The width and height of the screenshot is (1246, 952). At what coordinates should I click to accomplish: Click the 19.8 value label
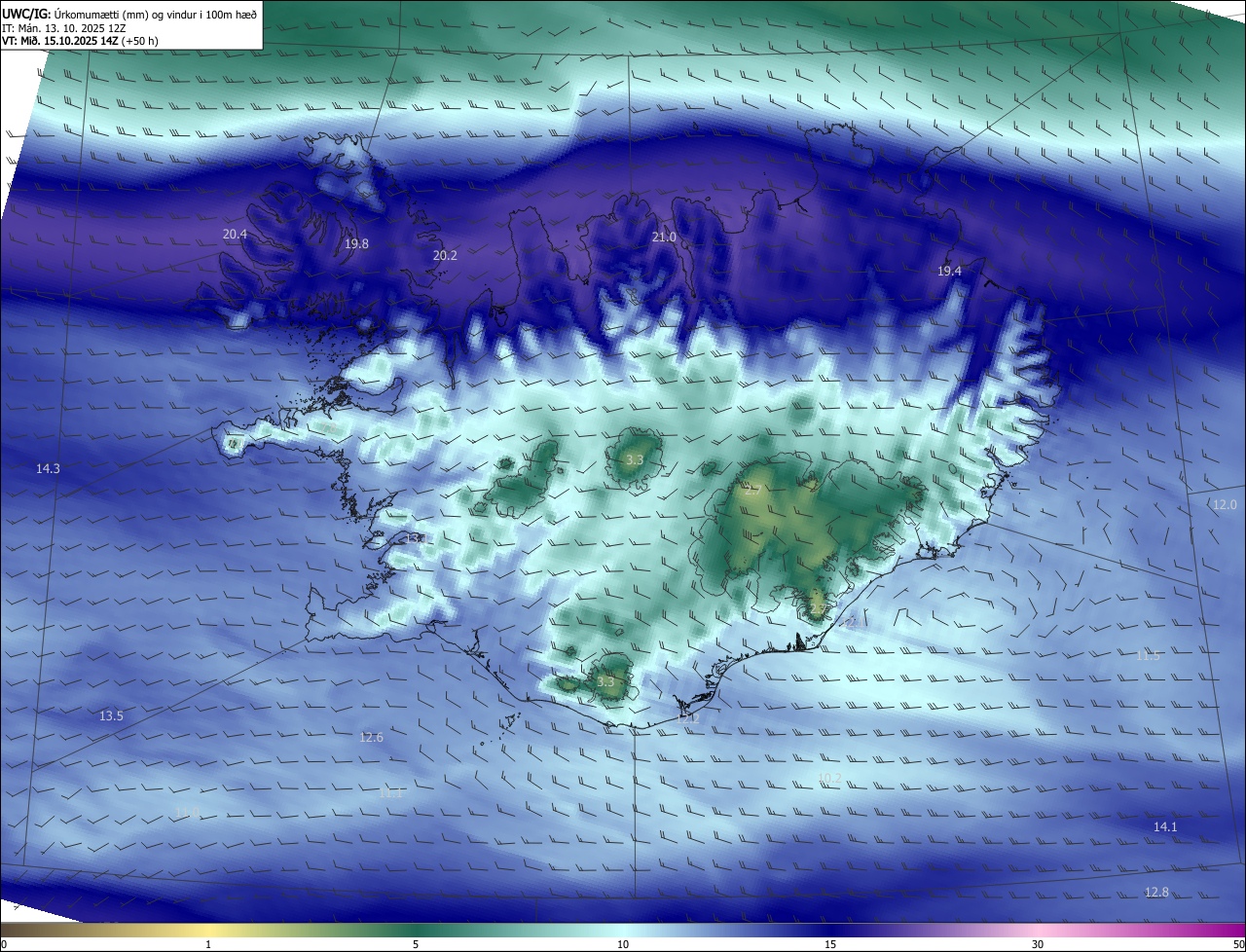pos(357,244)
